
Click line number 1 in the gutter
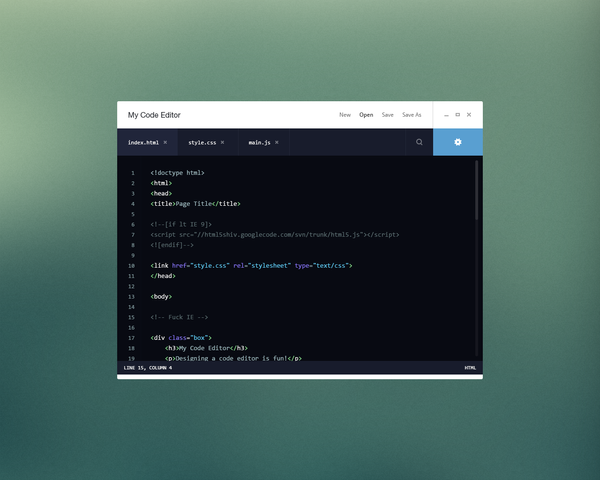pos(133,173)
